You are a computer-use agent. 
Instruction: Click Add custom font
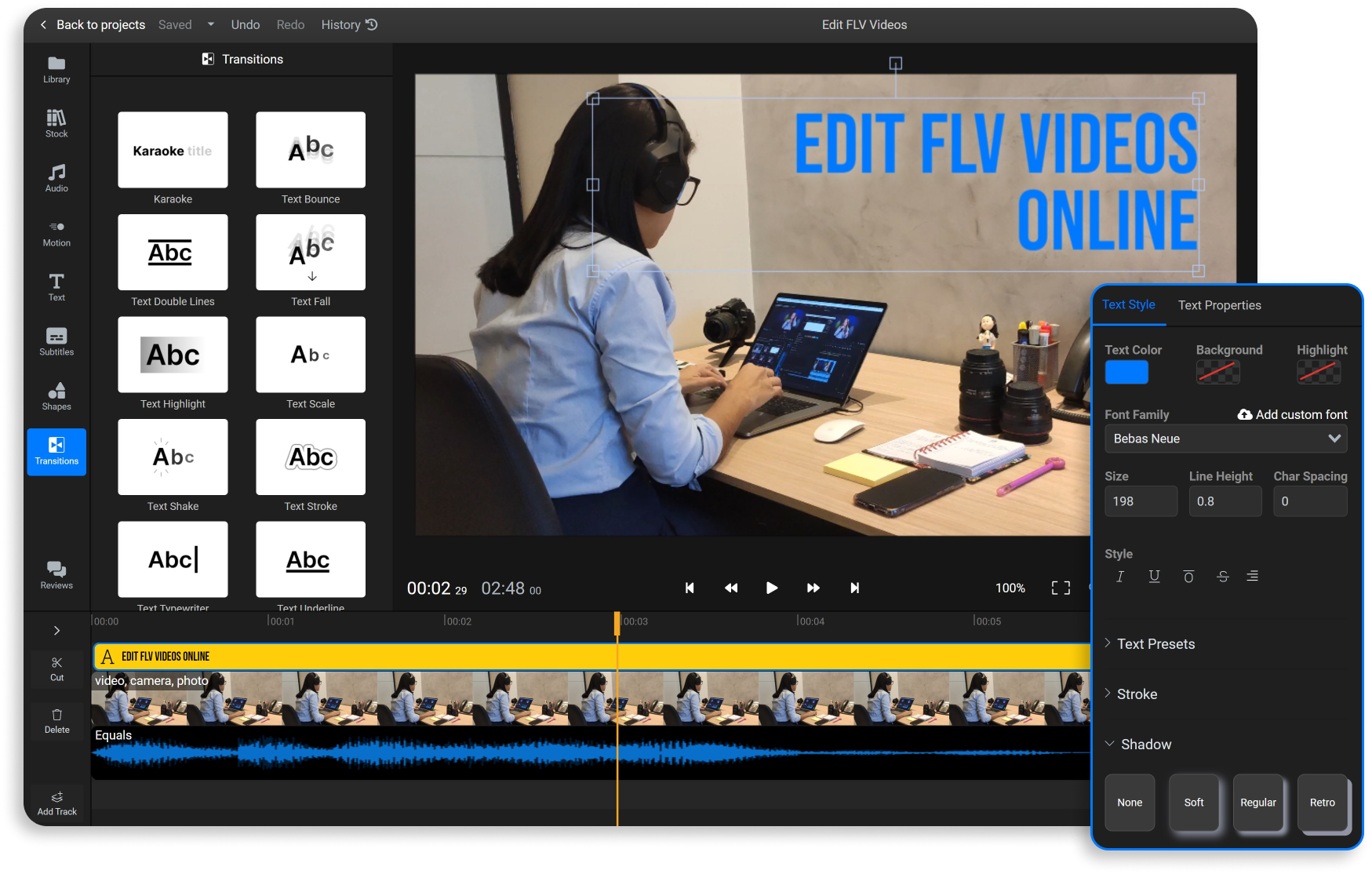(x=1292, y=414)
